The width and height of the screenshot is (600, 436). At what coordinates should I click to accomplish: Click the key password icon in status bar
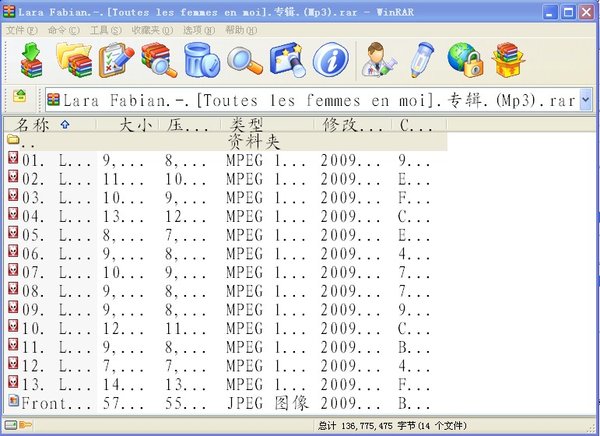pos(26,425)
